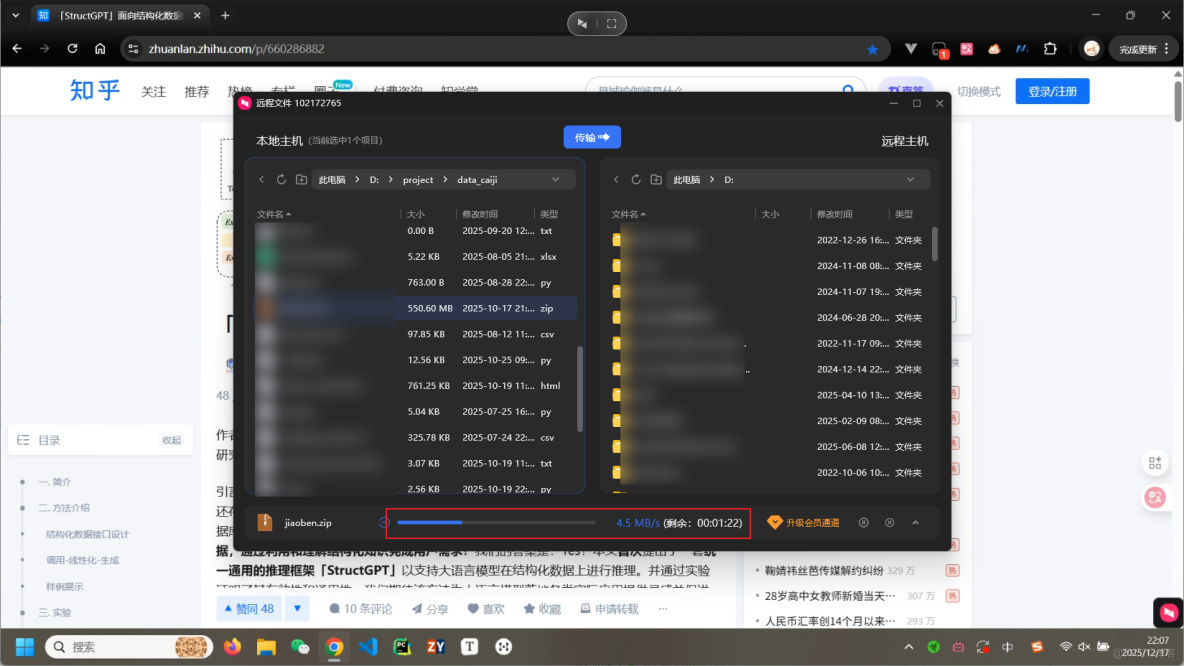Collapse the transfer bar with the chevron

[x=915, y=522]
